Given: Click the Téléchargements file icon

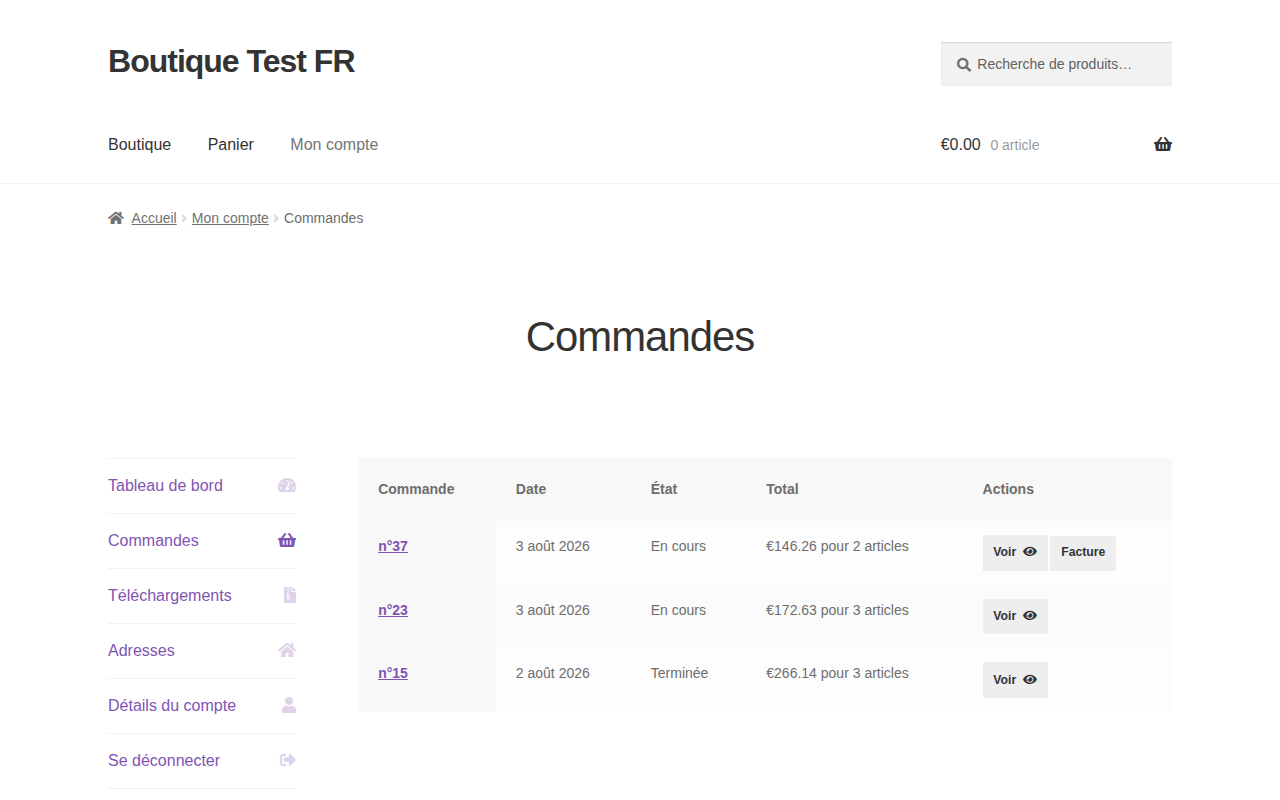Looking at the screenshot, I should (x=290, y=596).
